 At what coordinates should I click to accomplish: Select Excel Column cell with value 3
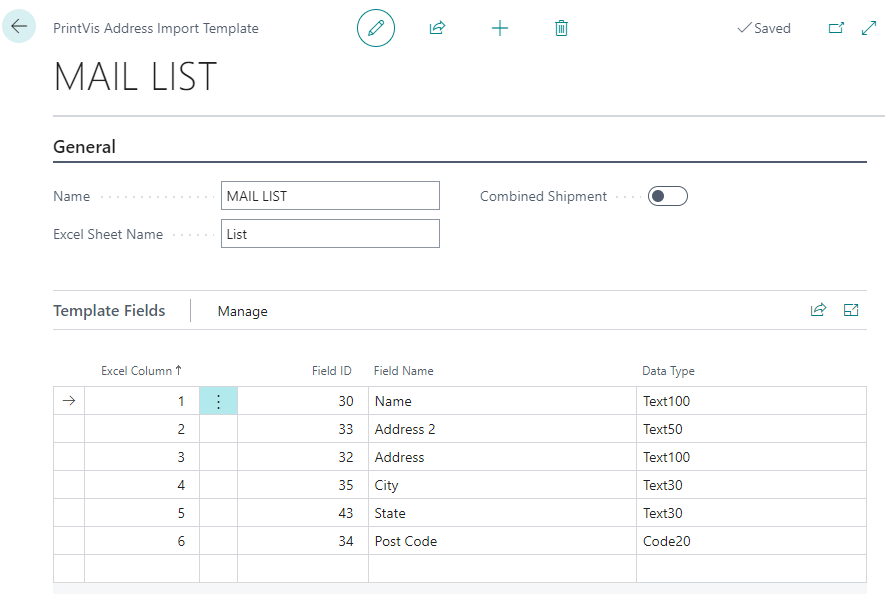tap(142, 457)
